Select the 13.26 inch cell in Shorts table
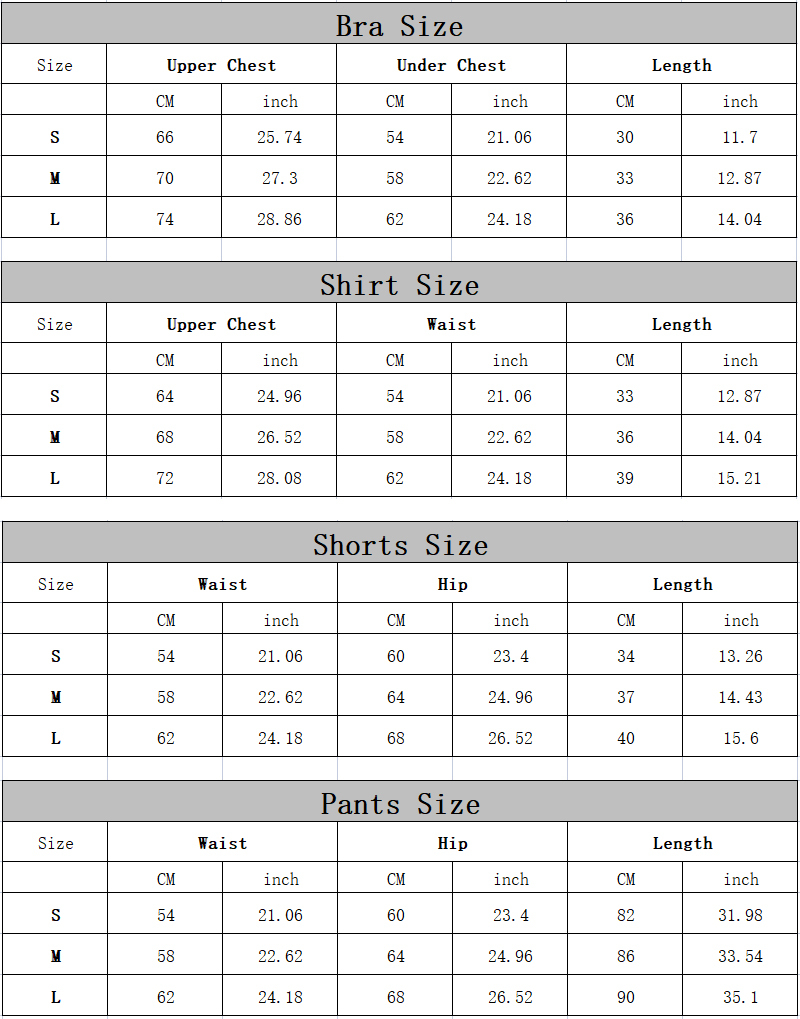This screenshot has height=1019, width=800. coord(740,654)
